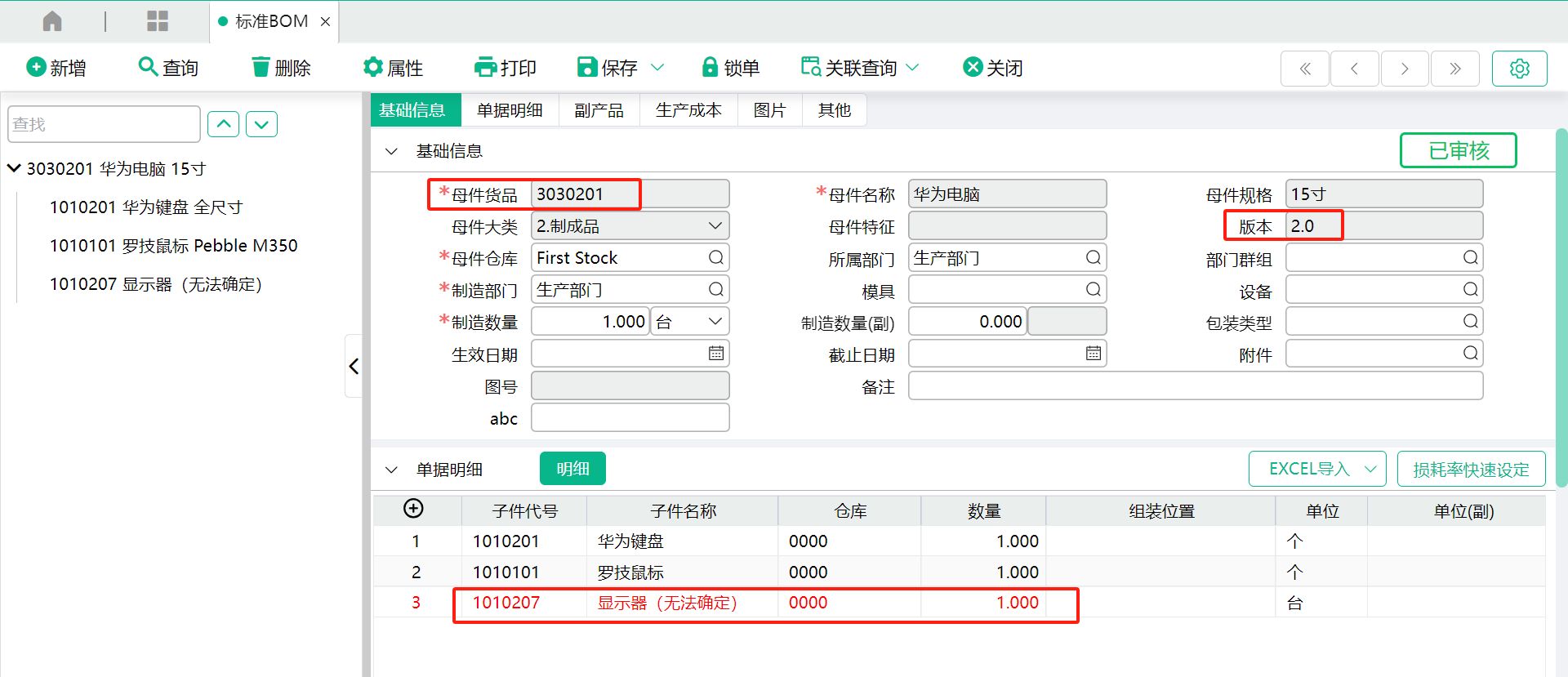The width and height of the screenshot is (1568, 677).
Task: Search 模具 lookup icon
Action: [1094, 290]
